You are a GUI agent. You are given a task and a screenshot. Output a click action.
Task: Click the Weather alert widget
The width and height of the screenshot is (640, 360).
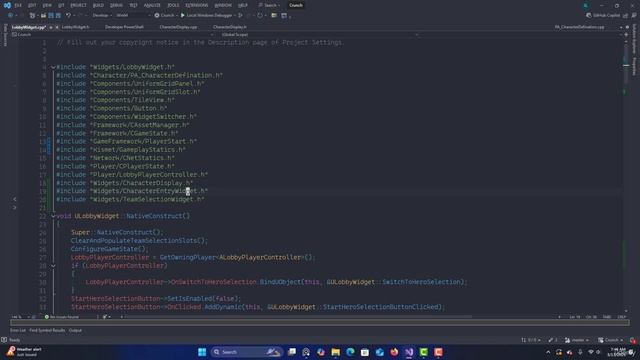pyautogui.click(x=24, y=352)
